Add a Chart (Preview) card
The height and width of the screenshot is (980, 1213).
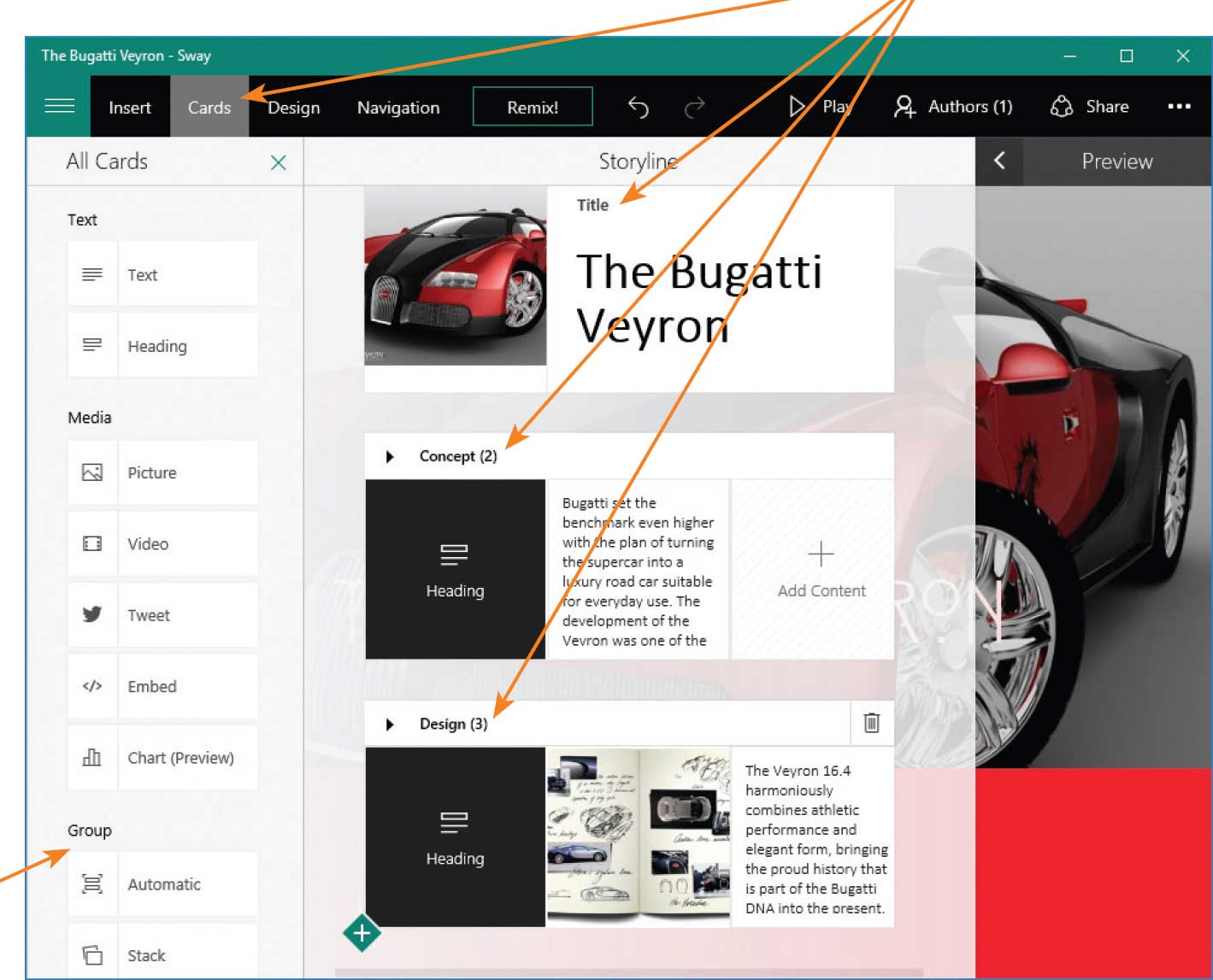(x=162, y=758)
